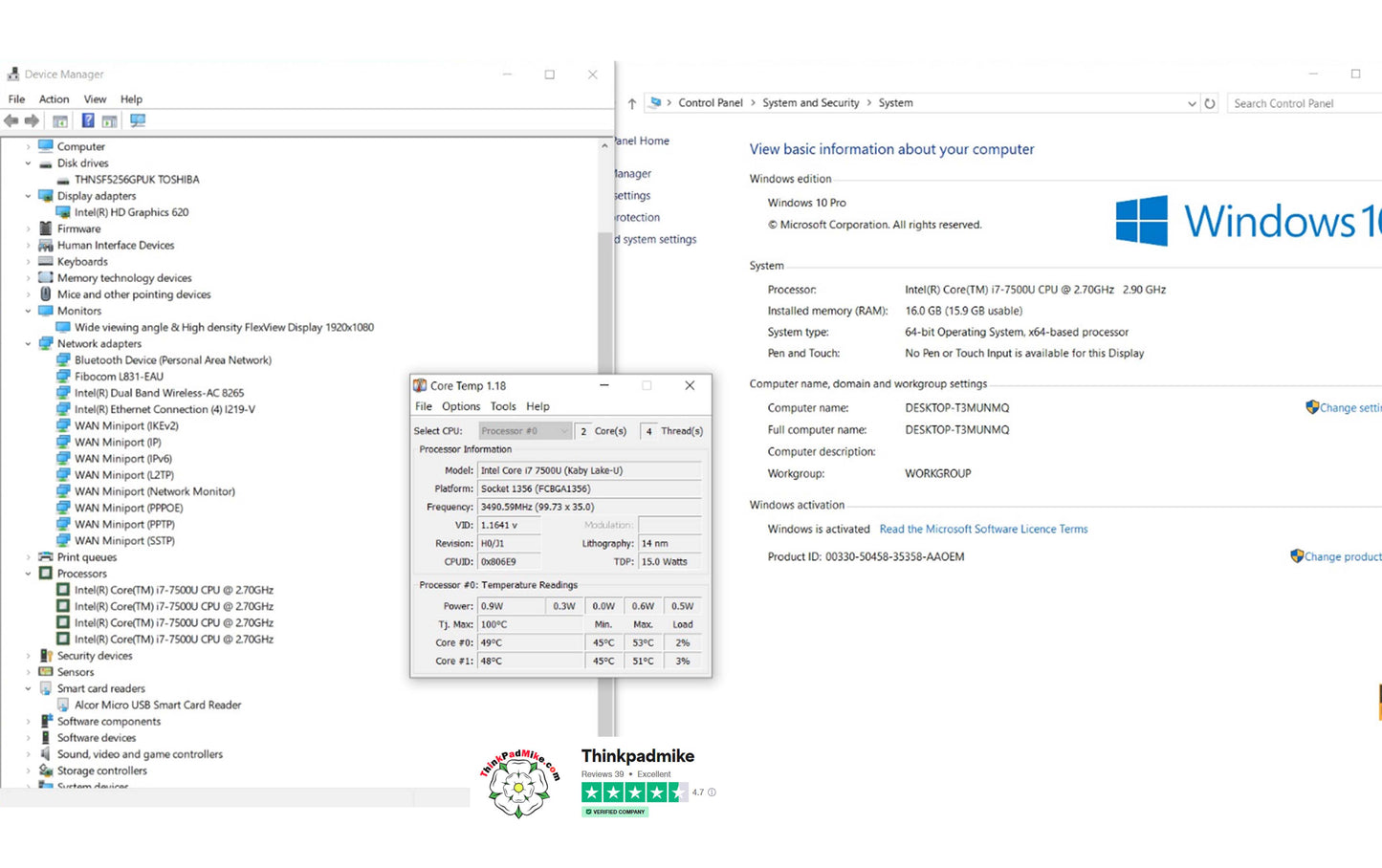Click the Human Interface Devices icon
The image size is (1382, 868).
[45, 245]
